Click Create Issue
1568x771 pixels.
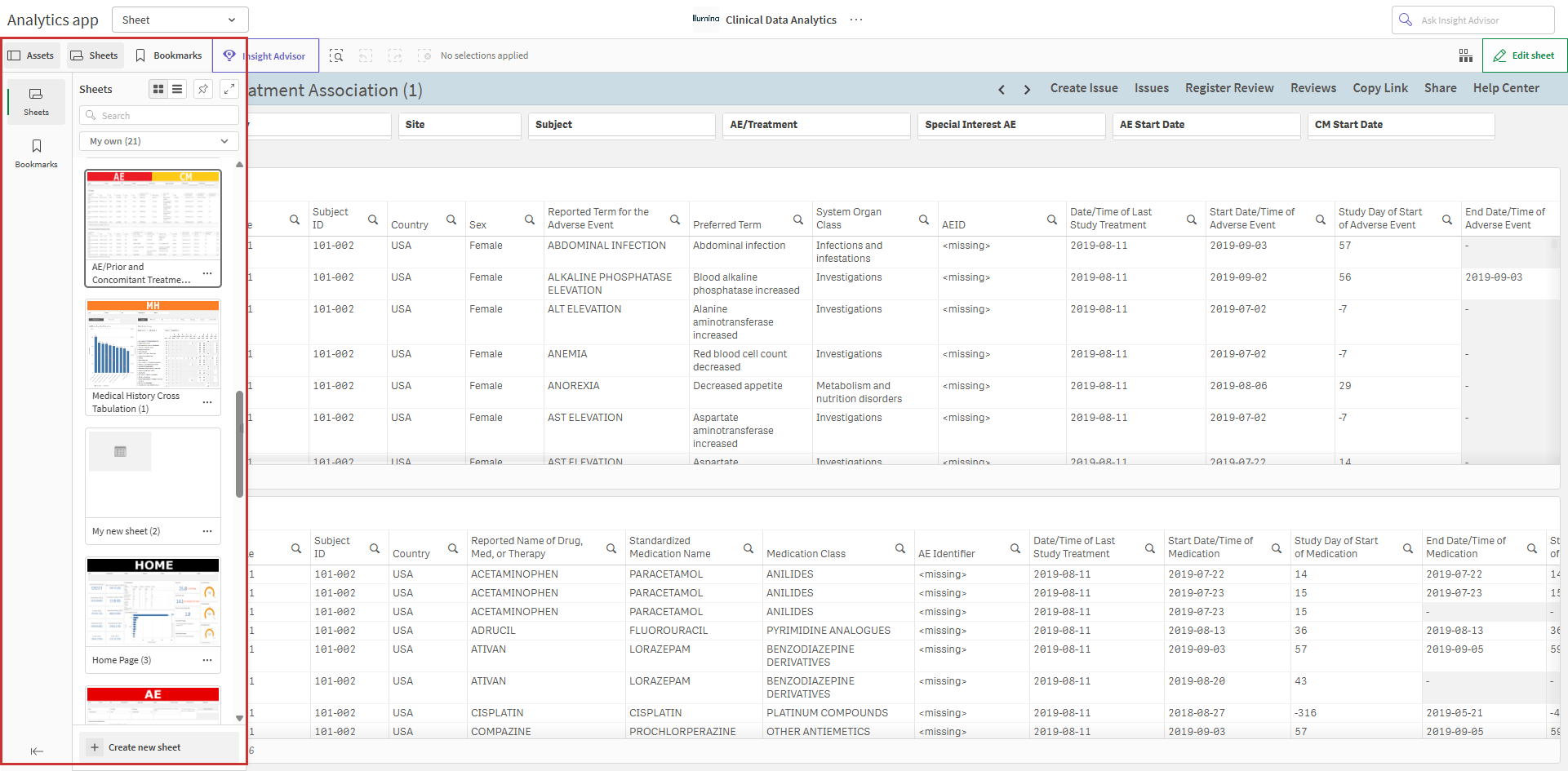(x=1084, y=88)
